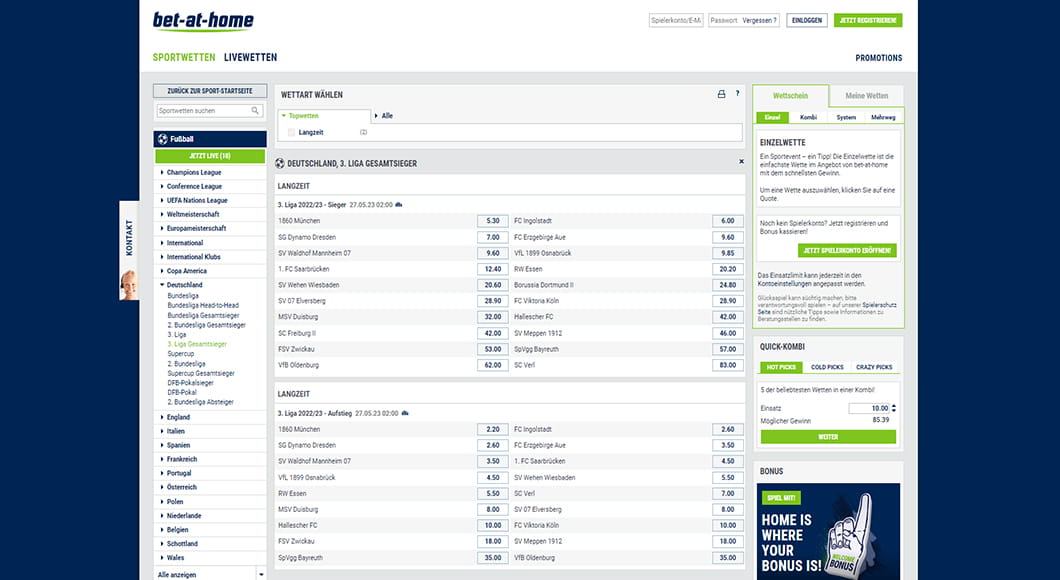
Task: Open the Alle anzeigen dropdown
Action: 261,574
